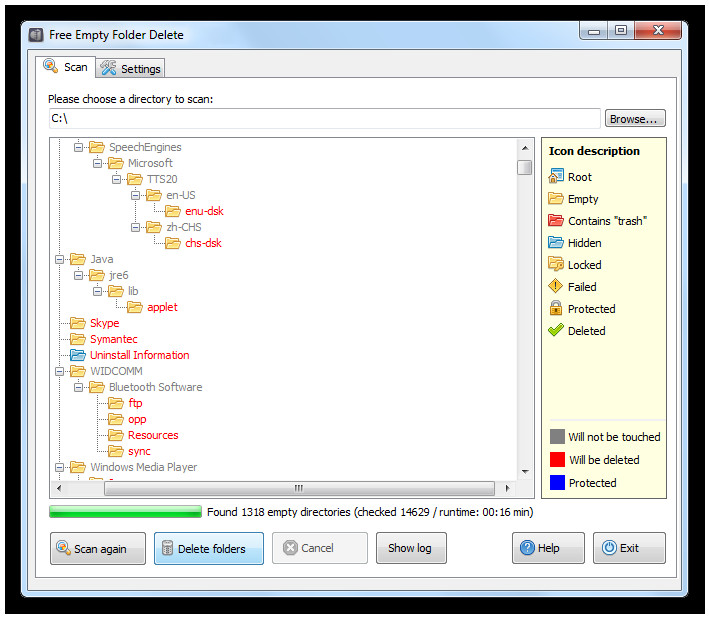The height and width of the screenshot is (618, 709).
Task: Collapse the Java tree node
Action: click(59, 259)
